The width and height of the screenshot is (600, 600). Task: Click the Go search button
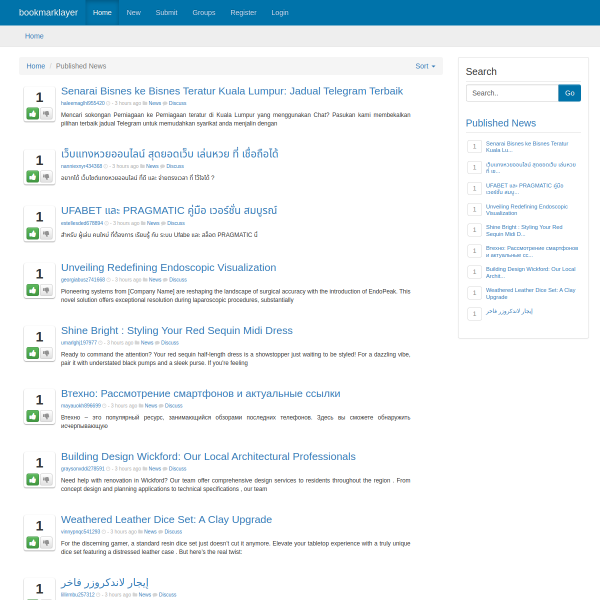click(569, 93)
